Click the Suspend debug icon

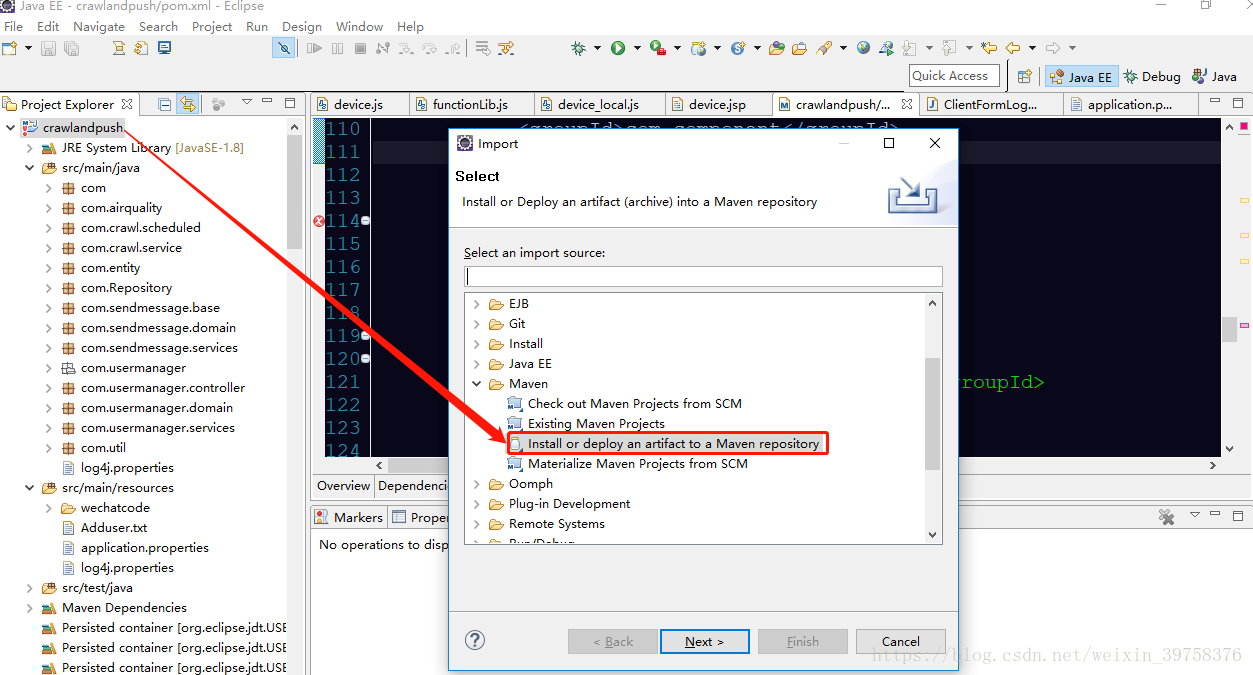[337, 48]
